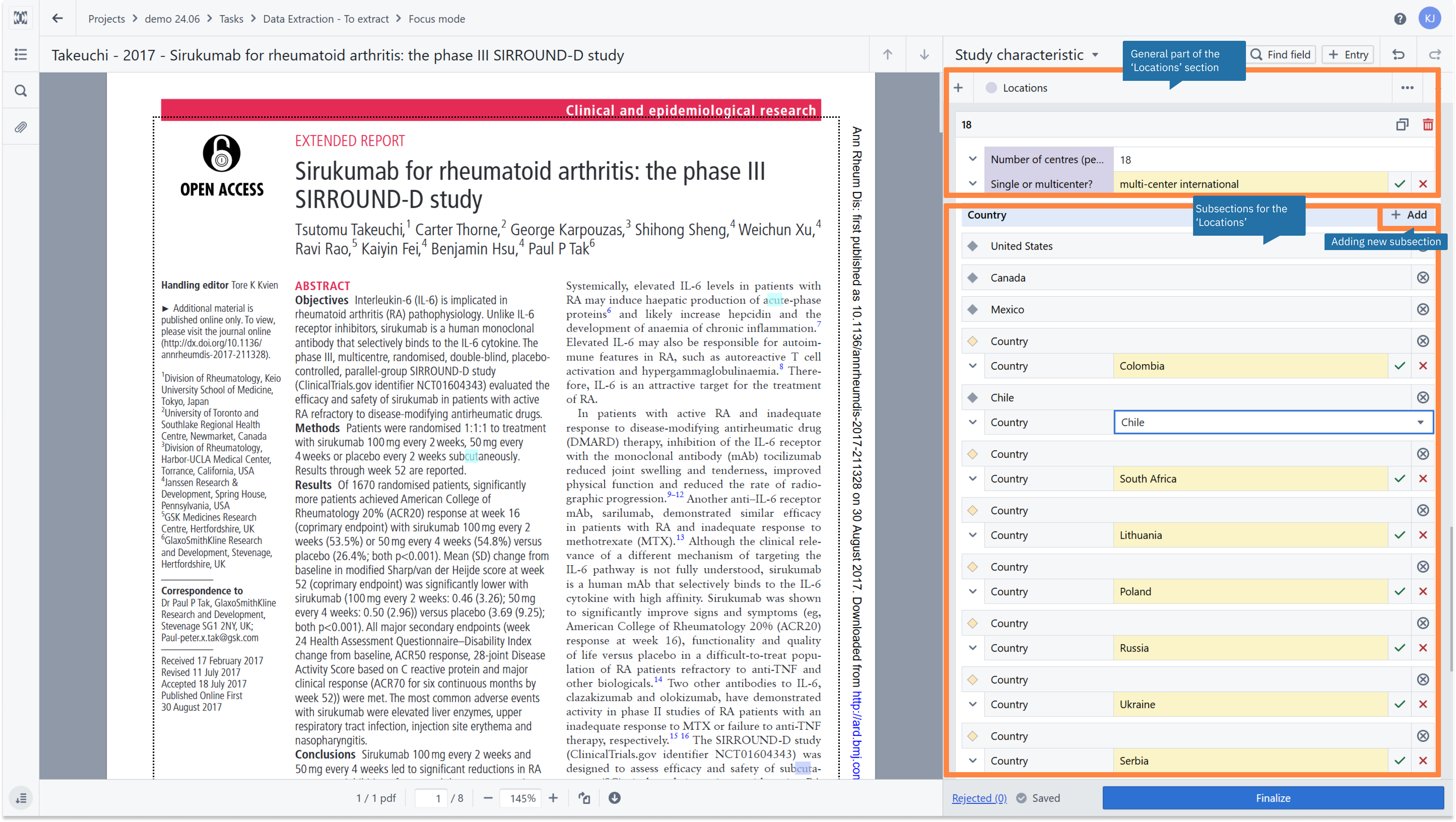Open the KJ user avatar menu

coord(1430,19)
